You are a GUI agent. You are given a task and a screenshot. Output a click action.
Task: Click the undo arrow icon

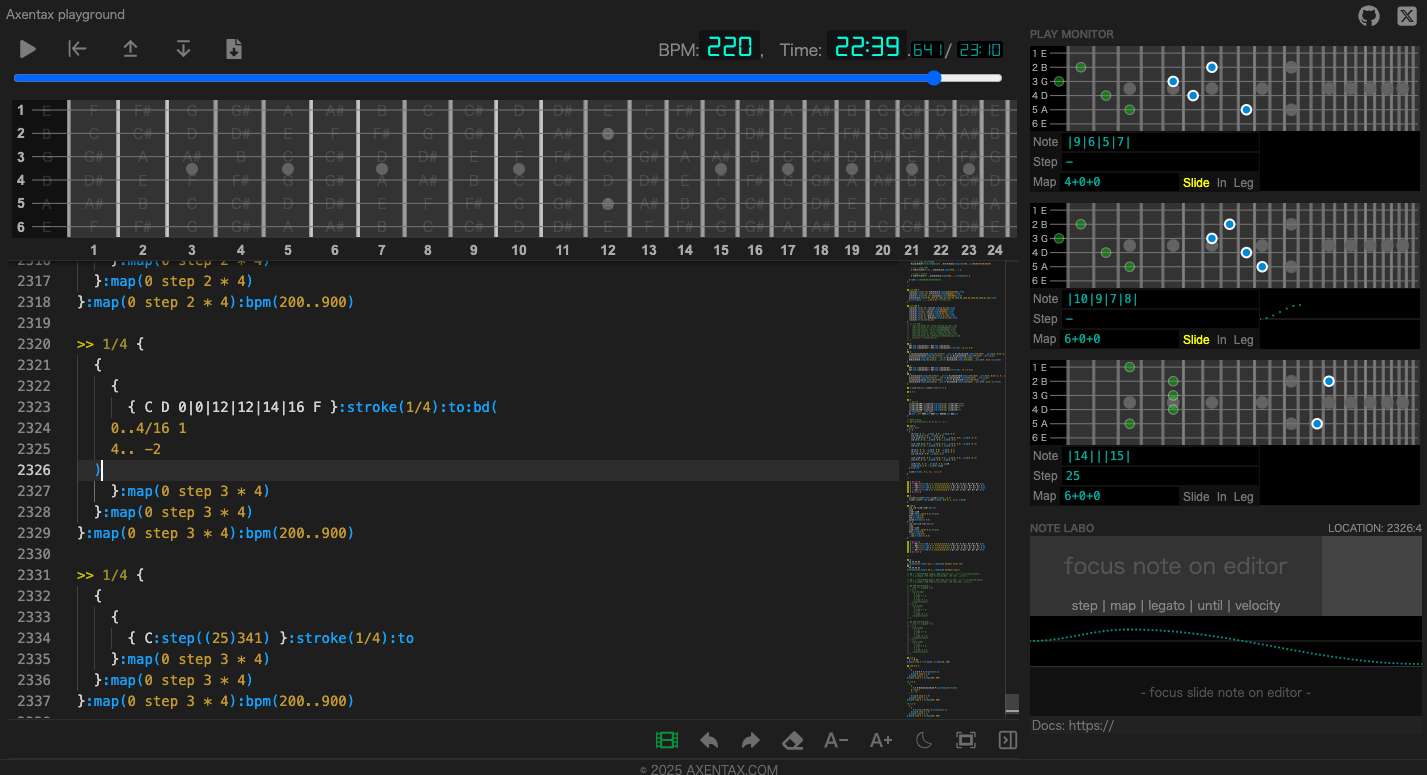[x=709, y=740]
